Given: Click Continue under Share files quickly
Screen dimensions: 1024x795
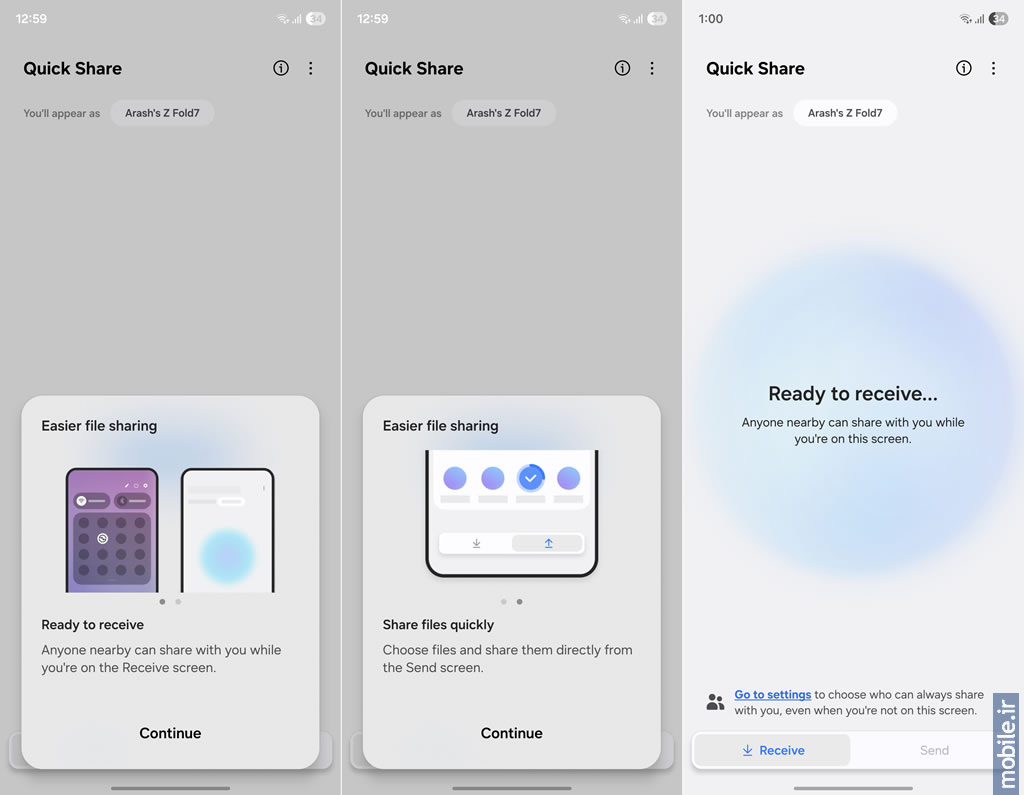Looking at the screenshot, I should coord(511,733).
